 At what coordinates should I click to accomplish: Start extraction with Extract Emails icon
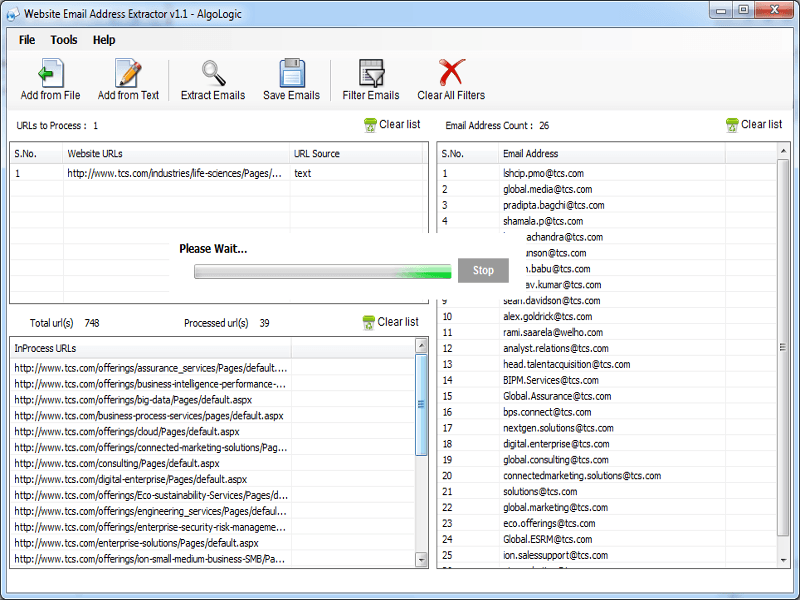(x=213, y=74)
